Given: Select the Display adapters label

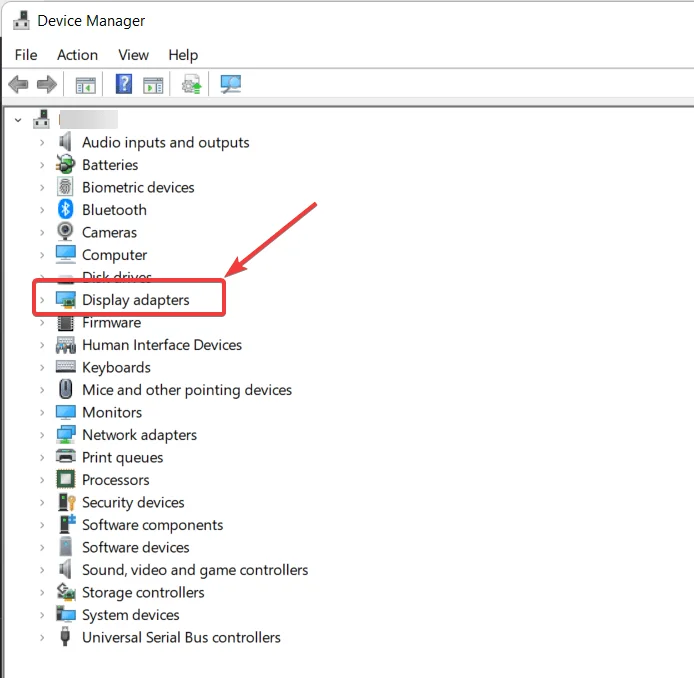Looking at the screenshot, I should coord(136,300).
